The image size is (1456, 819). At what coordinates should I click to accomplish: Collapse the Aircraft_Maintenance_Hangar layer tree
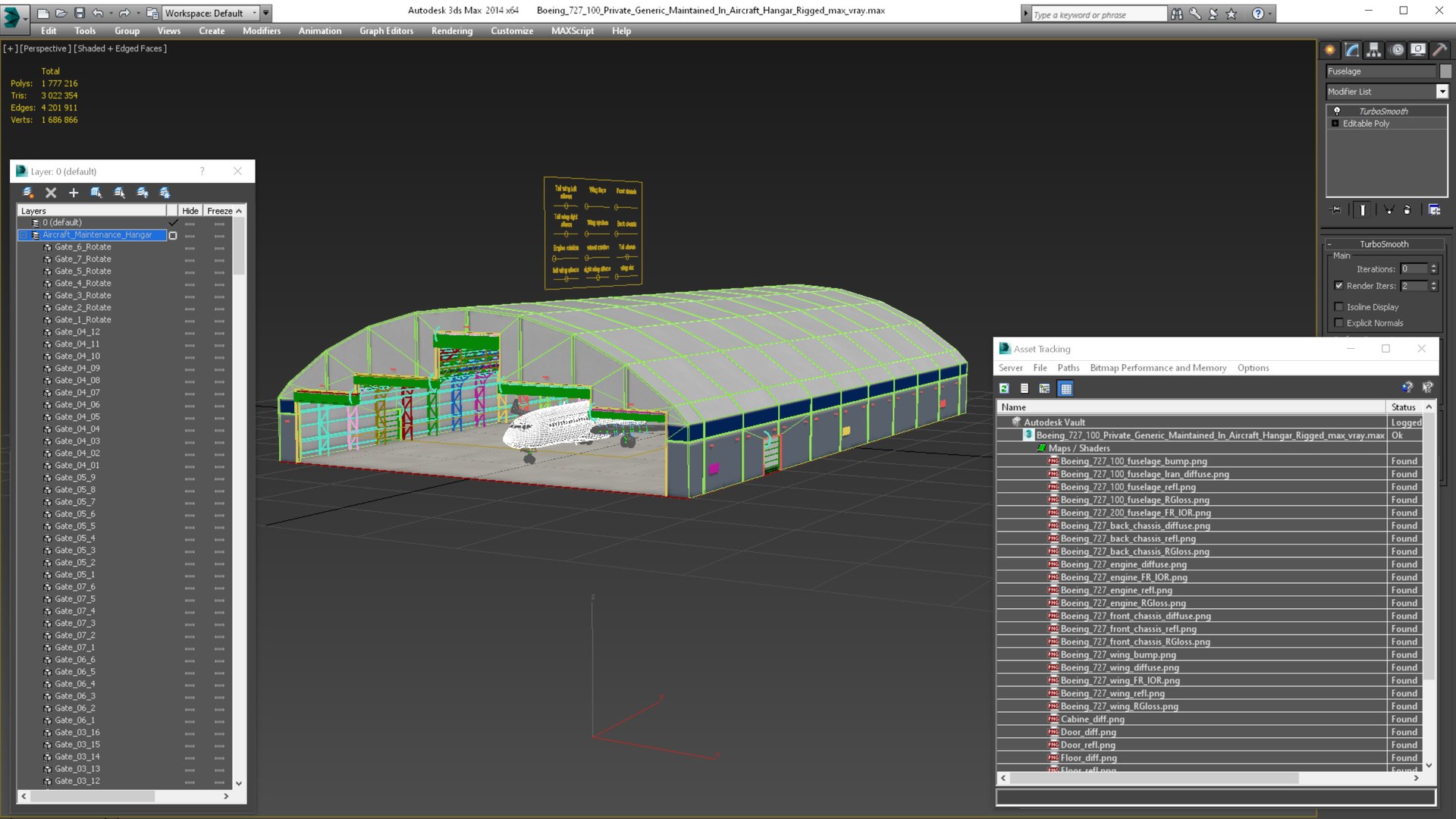coord(24,235)
